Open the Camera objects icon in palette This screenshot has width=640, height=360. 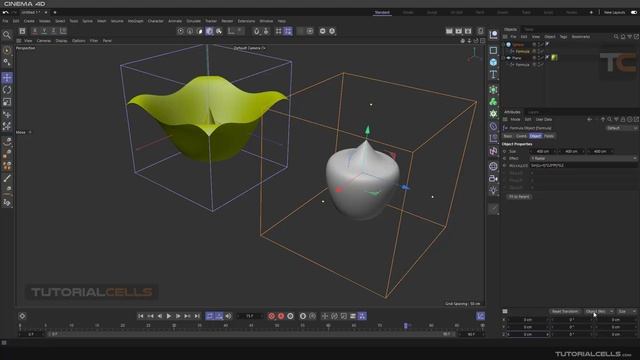pyautogui.click(x=493, y=178)
